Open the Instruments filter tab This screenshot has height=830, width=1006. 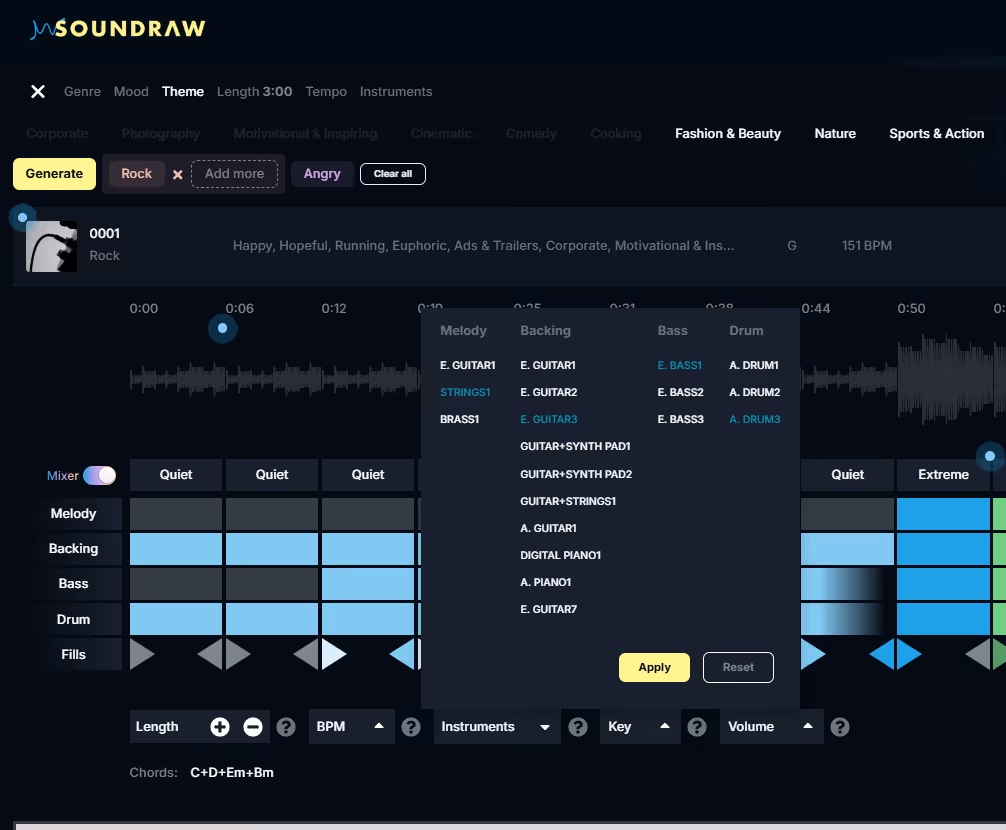tap(396, 92)
